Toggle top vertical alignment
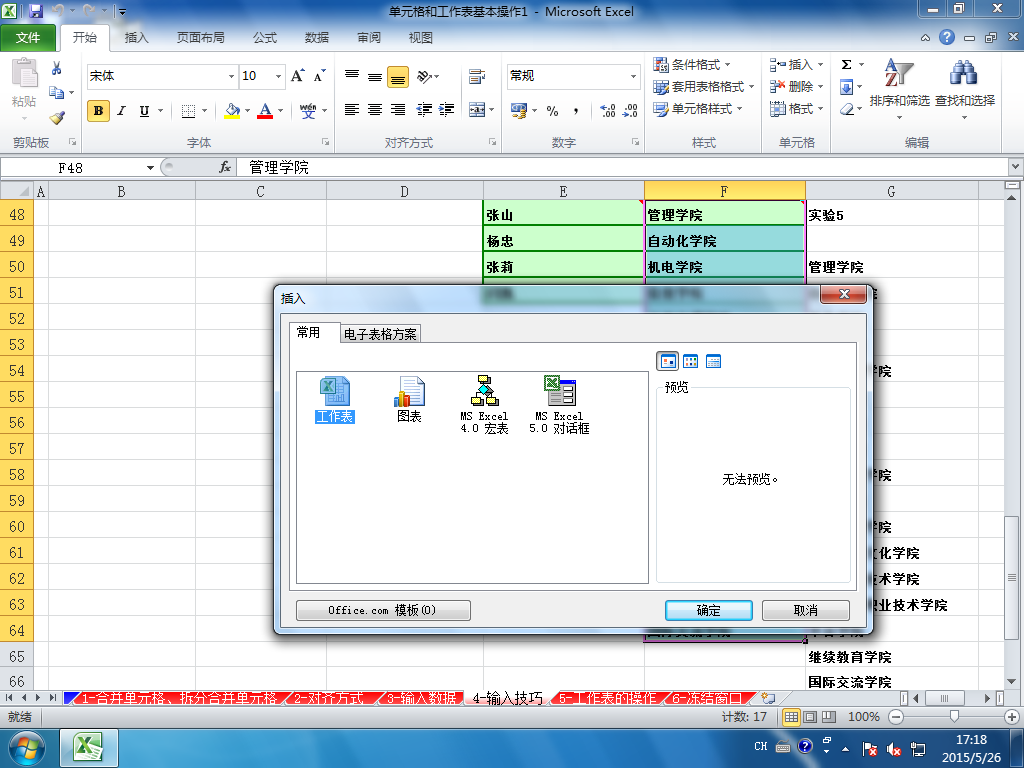Viewport: 1024px width, 768px height. [352, 76]
